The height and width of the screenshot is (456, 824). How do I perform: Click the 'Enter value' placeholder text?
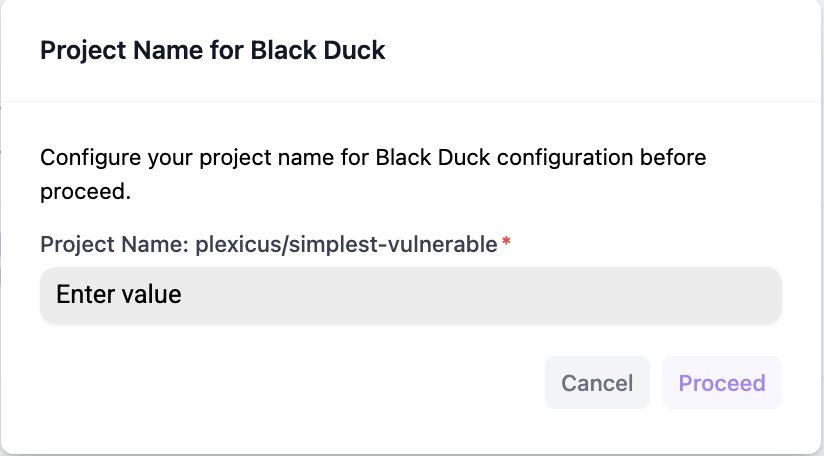pos(119,295)
